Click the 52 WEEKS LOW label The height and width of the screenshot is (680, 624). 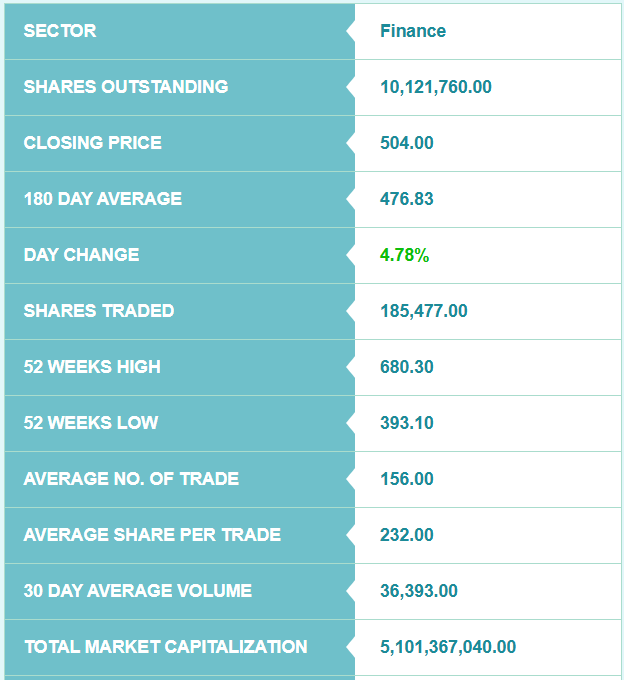91,423
